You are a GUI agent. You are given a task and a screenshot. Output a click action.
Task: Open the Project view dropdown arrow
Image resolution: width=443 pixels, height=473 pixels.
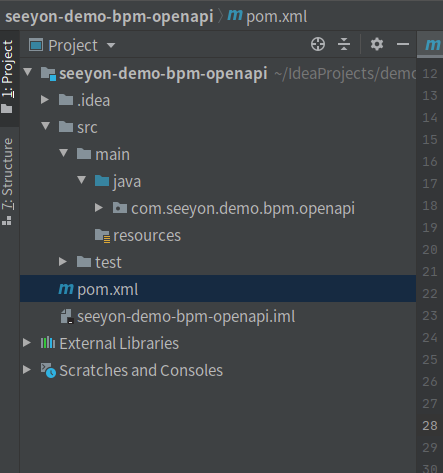(111, 45)
